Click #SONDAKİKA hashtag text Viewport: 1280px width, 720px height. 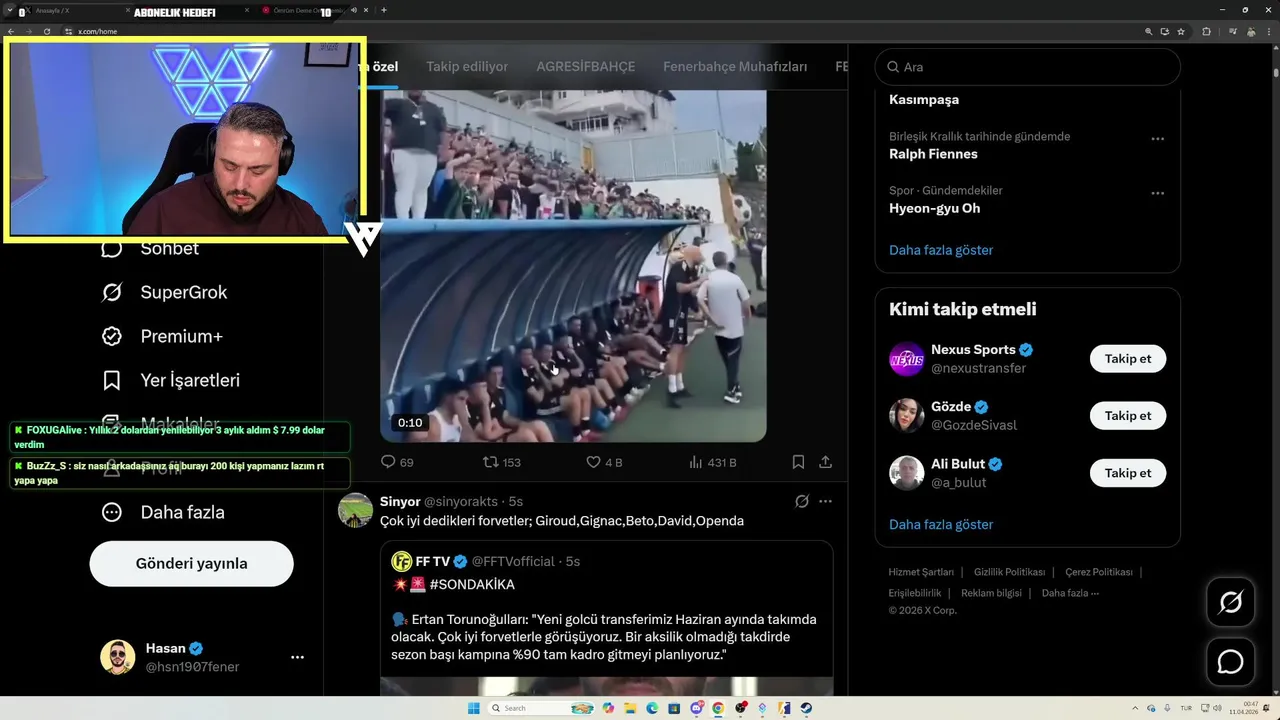click(472, 584)
